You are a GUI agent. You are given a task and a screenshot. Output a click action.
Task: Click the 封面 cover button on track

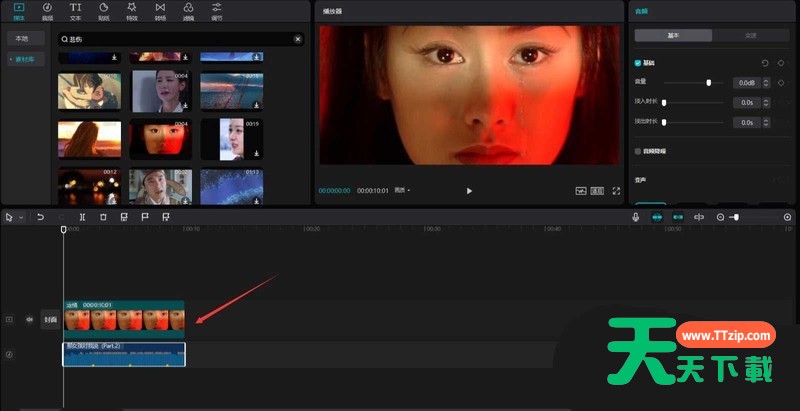point(49,320)
